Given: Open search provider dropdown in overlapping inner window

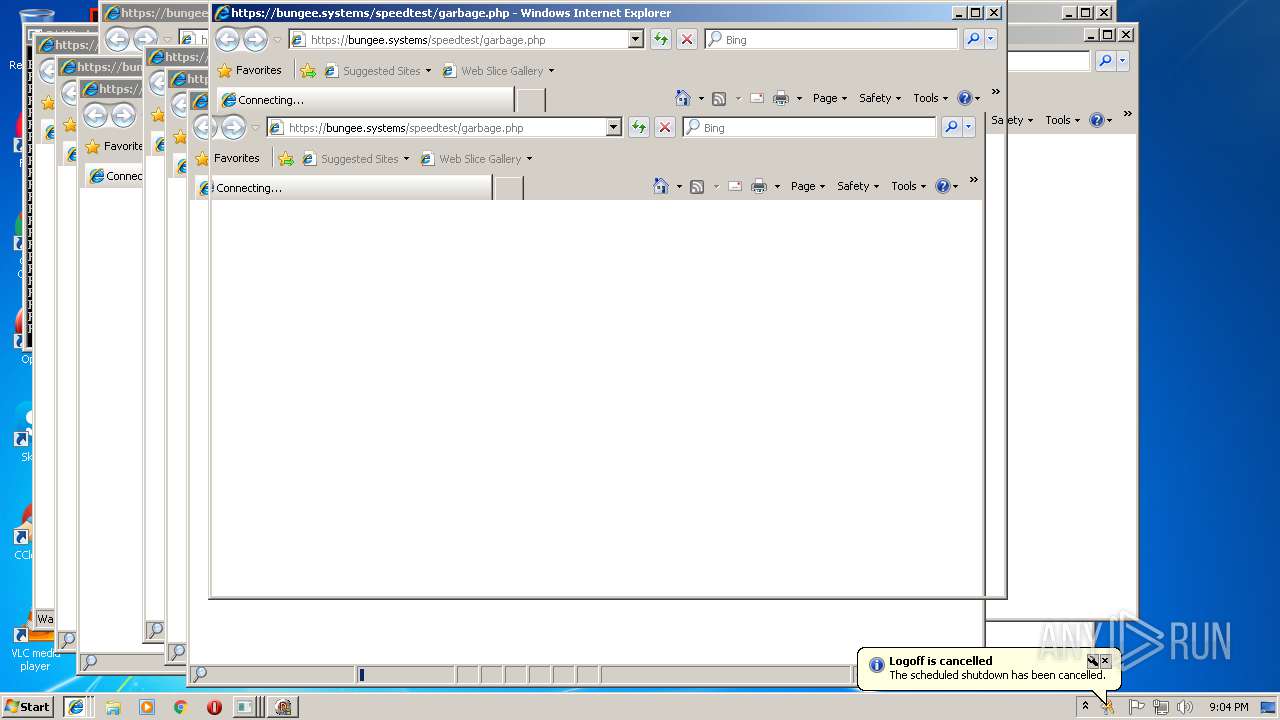Looking at the screenshot, I should 969,128.
